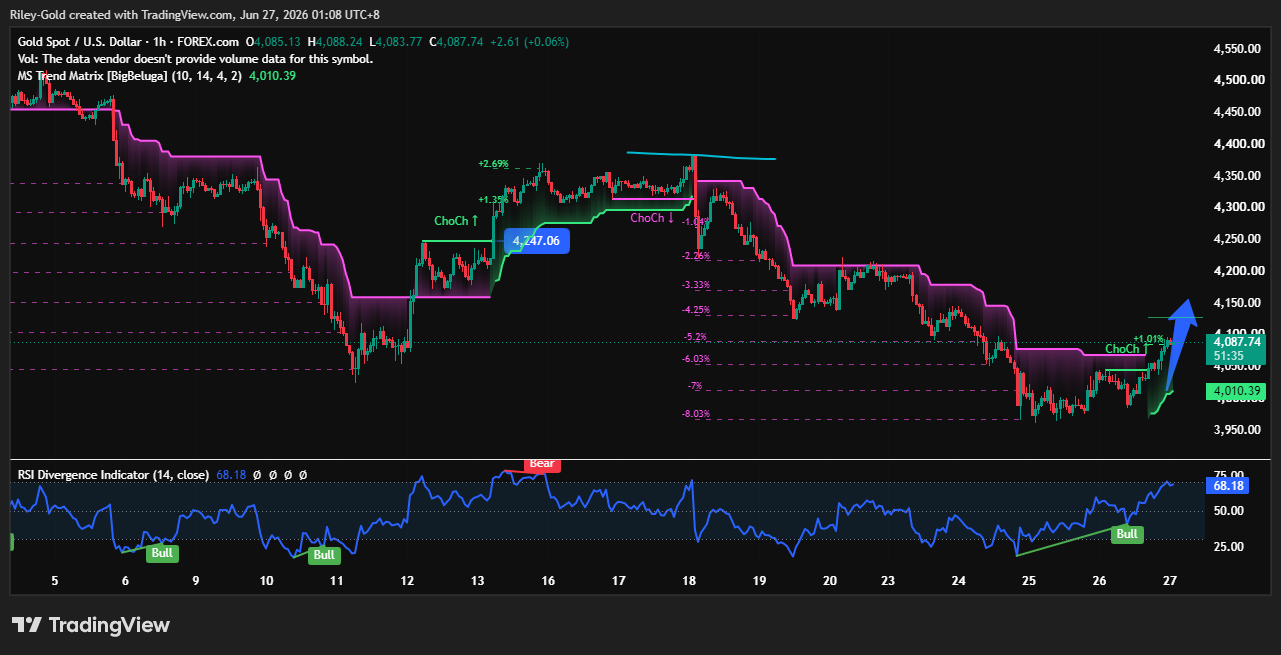The image size is (1281, 655).
Task: Click the close value C4,087.74 in the legend
Action: point(456,42)
